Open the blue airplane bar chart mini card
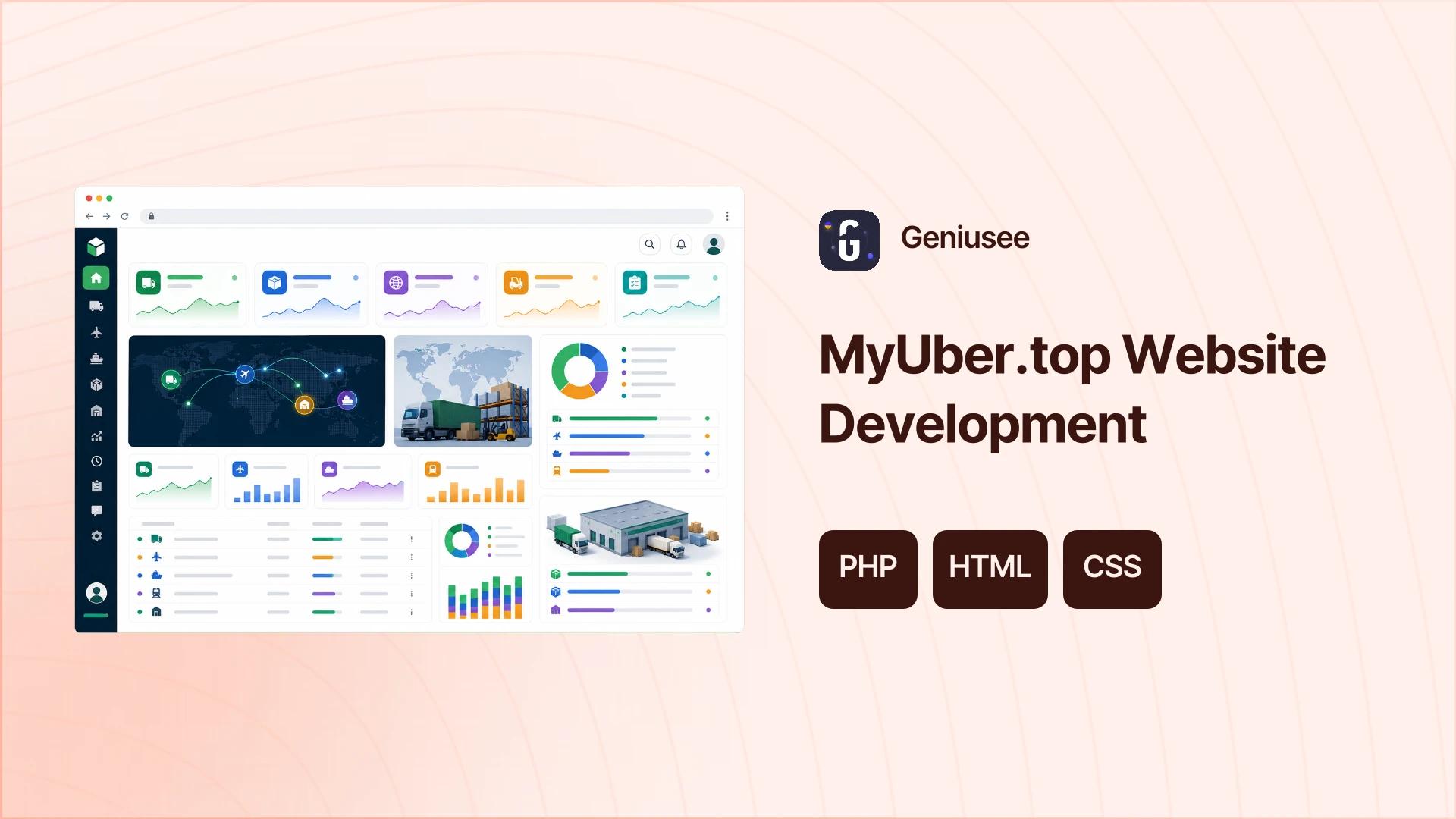Image resolution: width=1456 pixels, height=819 pixels. pyautogui.click(x=267, y=482)
